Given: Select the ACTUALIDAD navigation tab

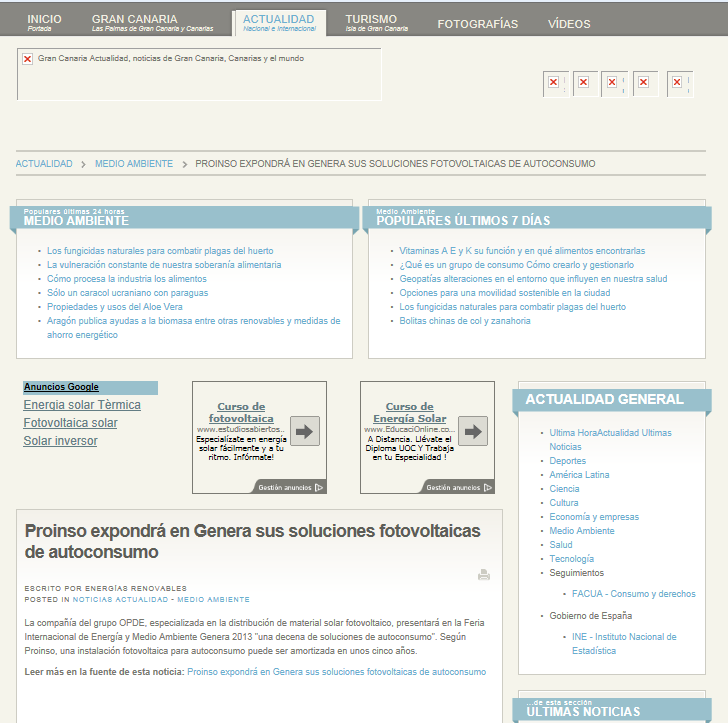Looking at the screenshot, I should 279,22.
